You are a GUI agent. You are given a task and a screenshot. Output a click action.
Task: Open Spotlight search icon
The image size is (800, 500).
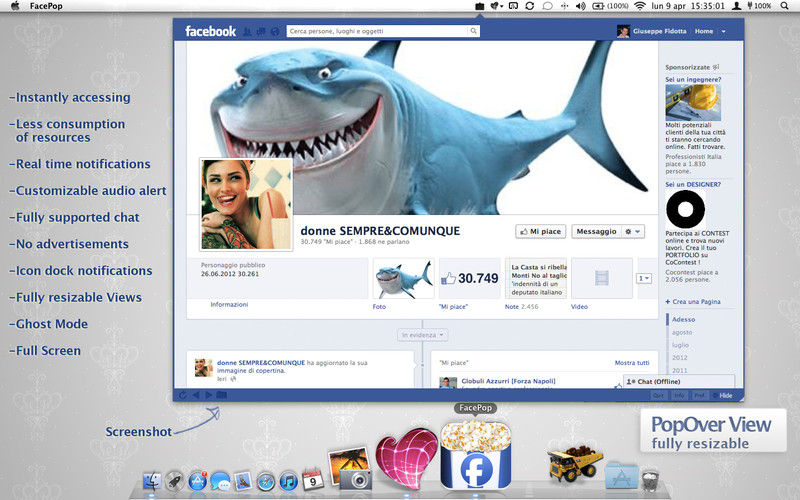click(x=784, y=6)
